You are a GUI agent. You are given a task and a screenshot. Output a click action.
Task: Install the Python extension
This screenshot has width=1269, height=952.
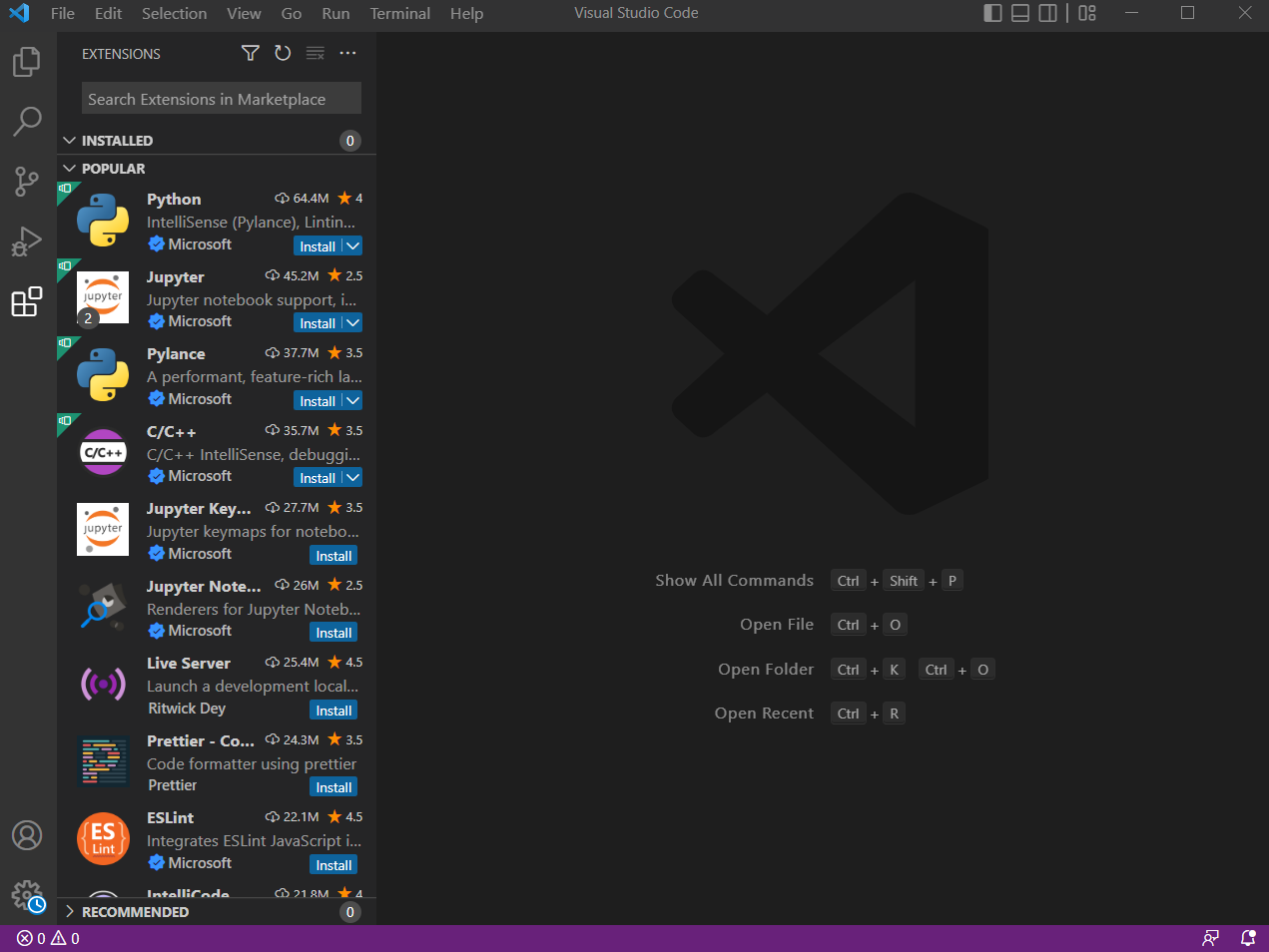(x=317, y=246)
